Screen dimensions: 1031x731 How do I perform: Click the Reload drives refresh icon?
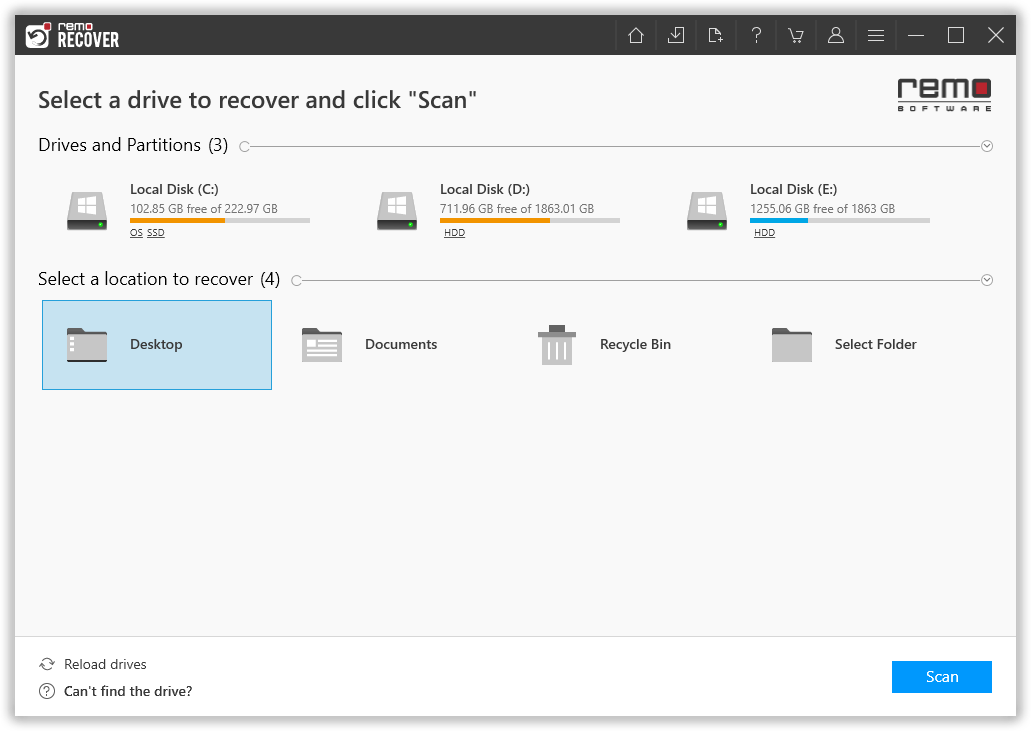47,664
